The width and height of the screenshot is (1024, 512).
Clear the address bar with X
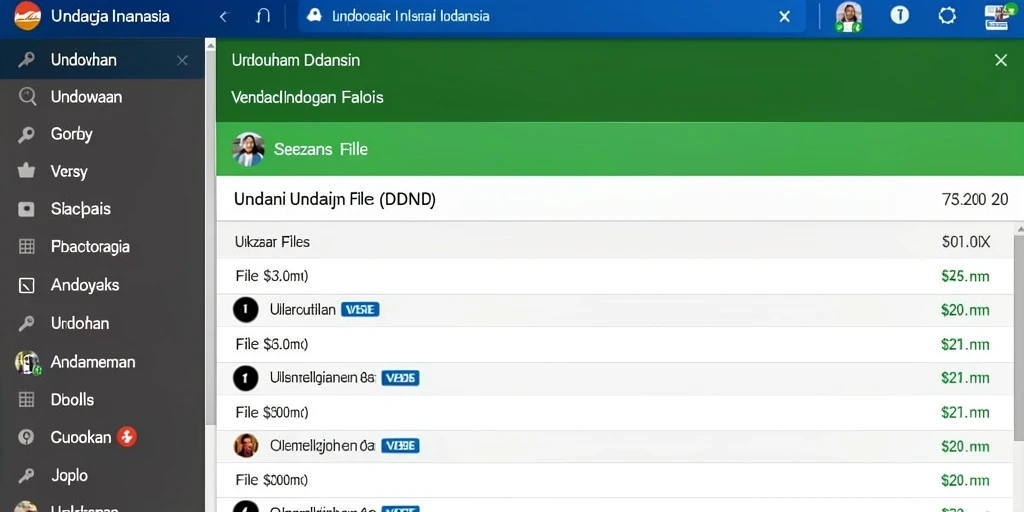(x=784, y=17)
